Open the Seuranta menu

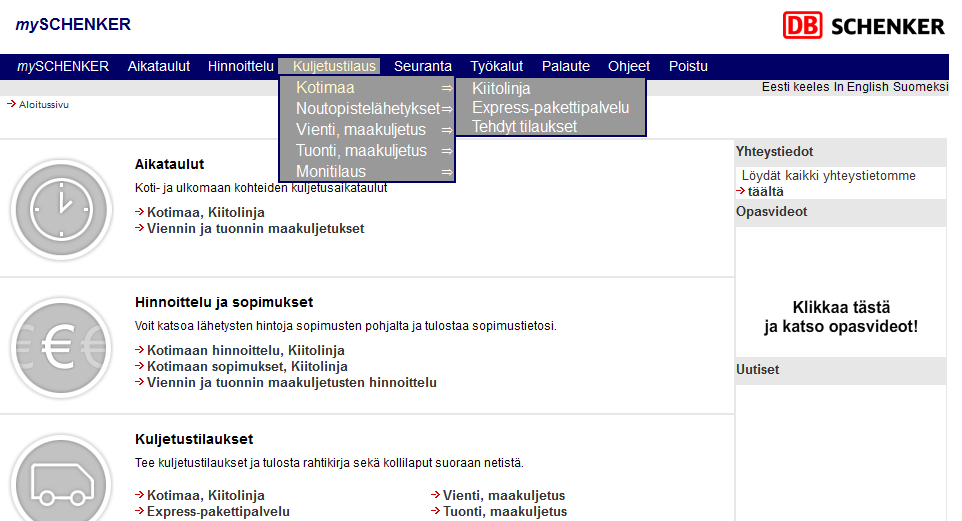point(423,66)
